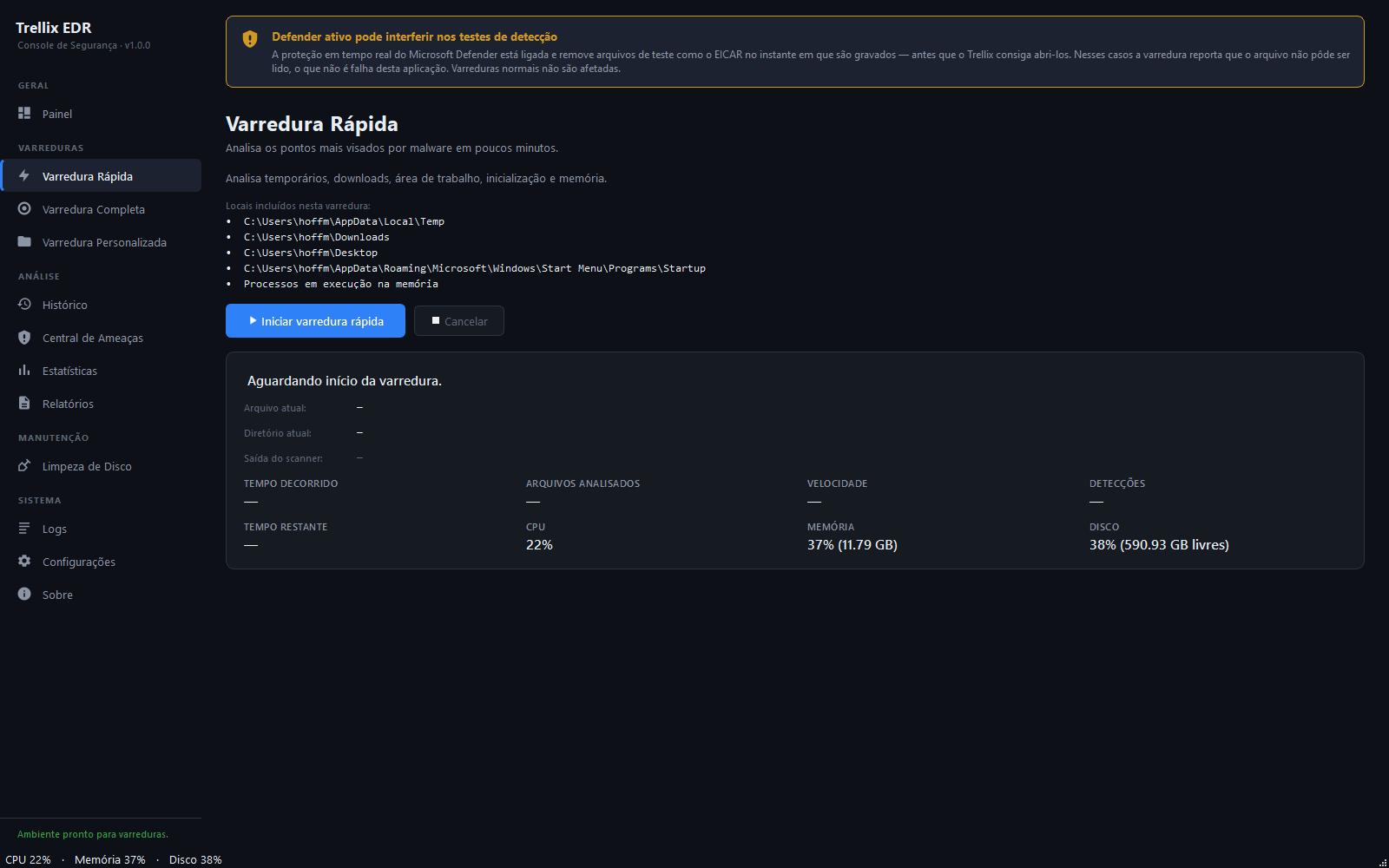This screenshot has width=1389, height=868.
Task: Click the CPU 22% value in scan panel
Action: pyautogui.click(x=539, y=545)
